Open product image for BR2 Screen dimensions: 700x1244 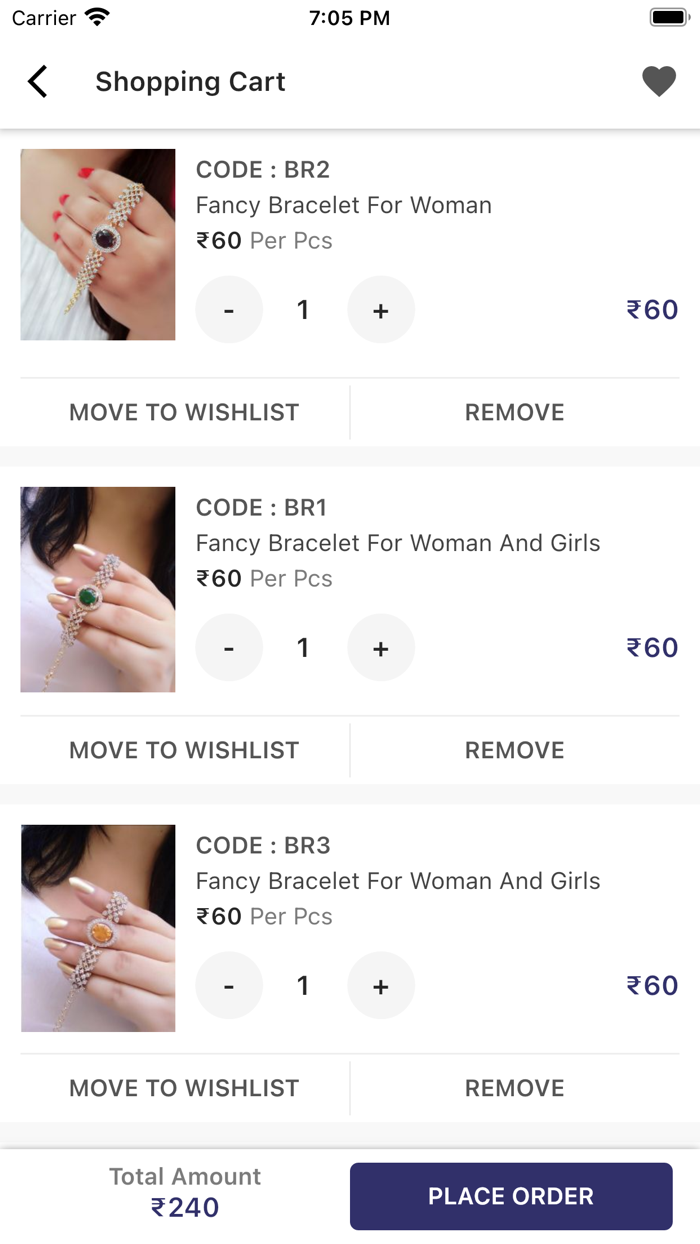tap(97, 245)
